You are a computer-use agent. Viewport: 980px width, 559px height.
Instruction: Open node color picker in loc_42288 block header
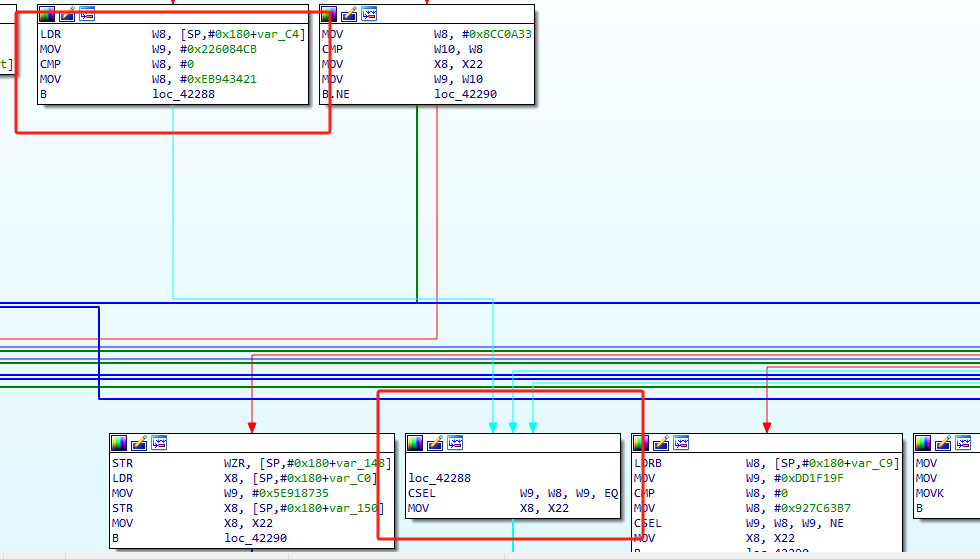[415, 443]
